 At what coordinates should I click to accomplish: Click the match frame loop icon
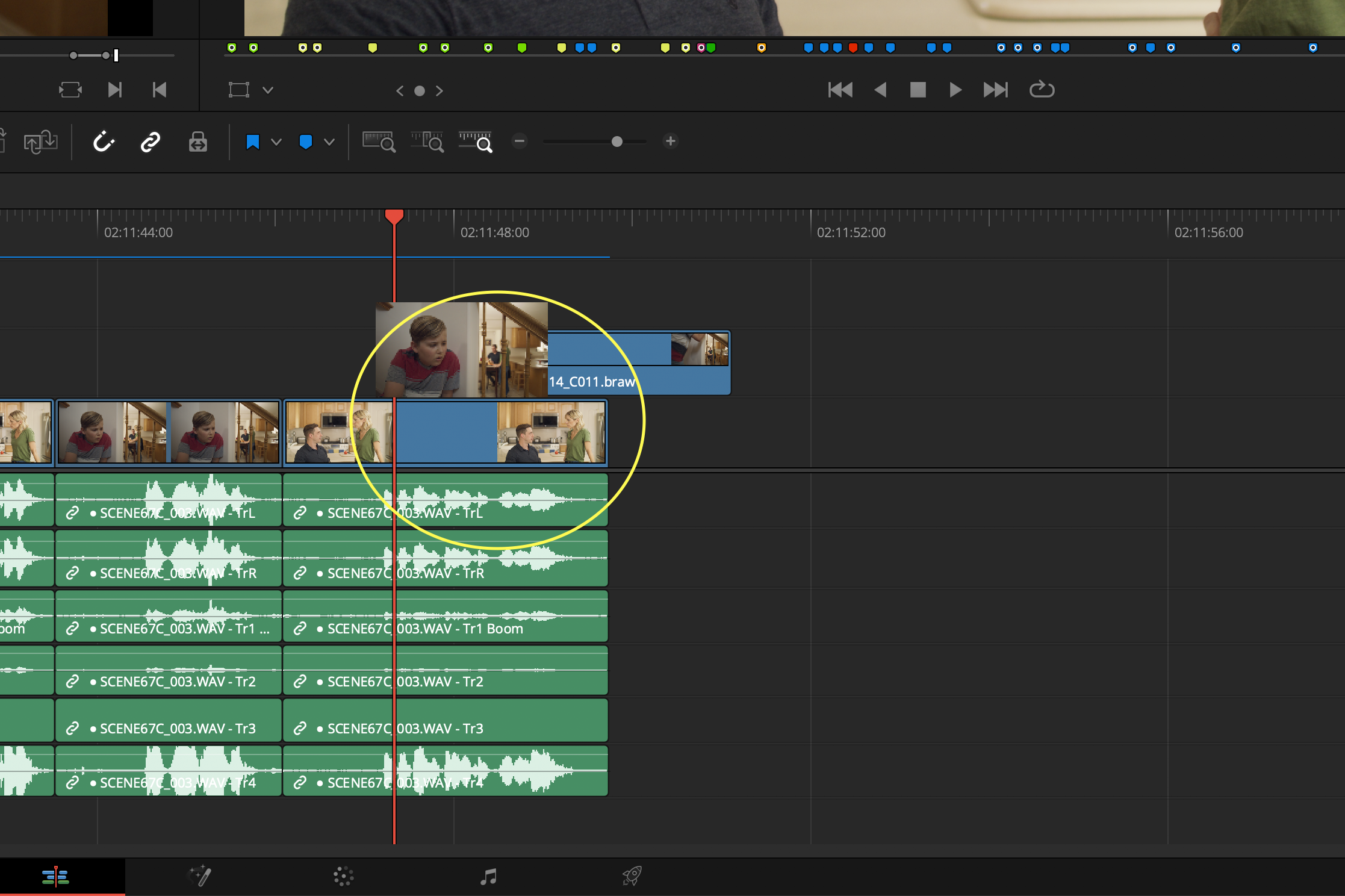point(70,90)
